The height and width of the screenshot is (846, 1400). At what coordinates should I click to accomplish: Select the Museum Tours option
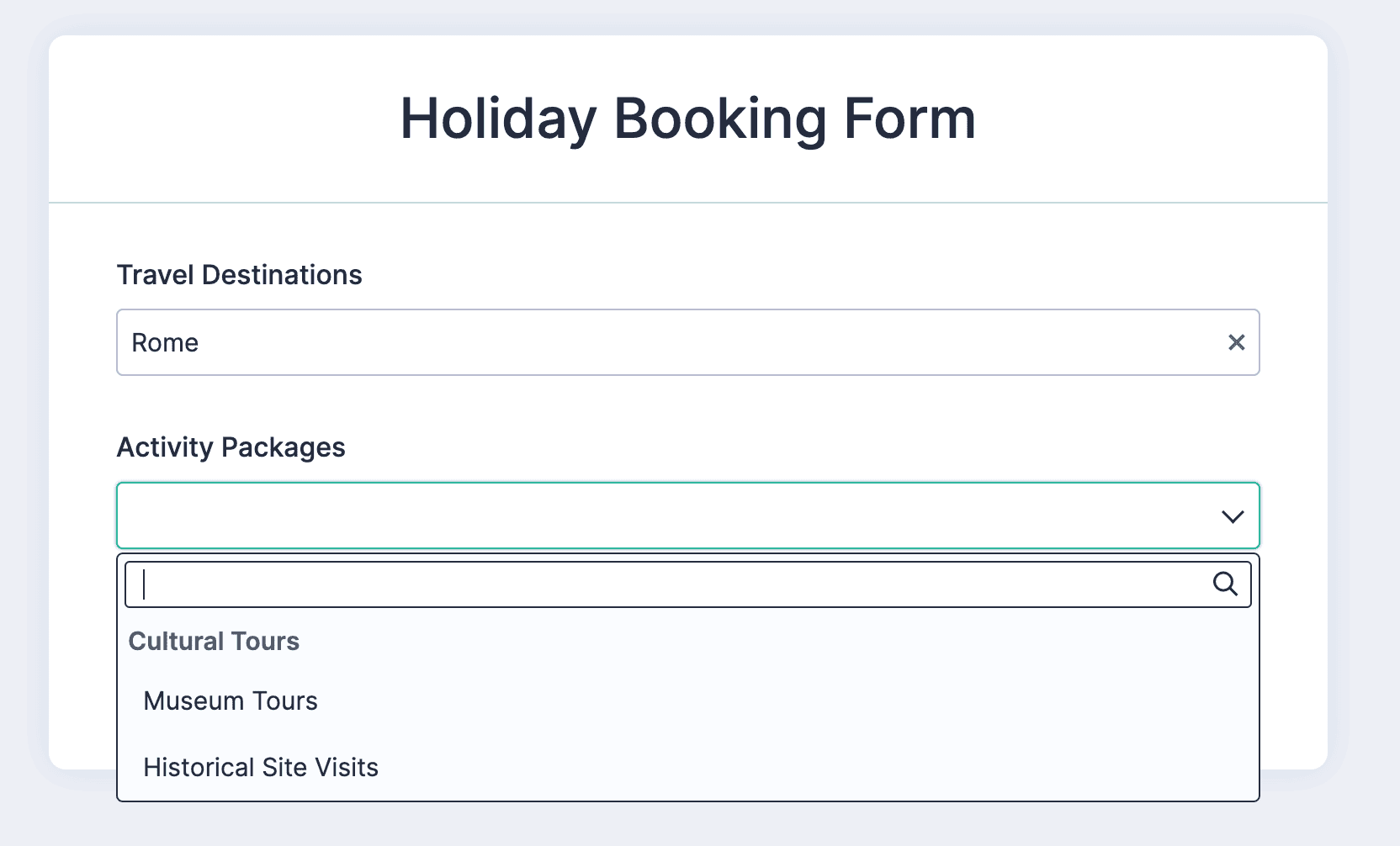click(x=231, y=701)
